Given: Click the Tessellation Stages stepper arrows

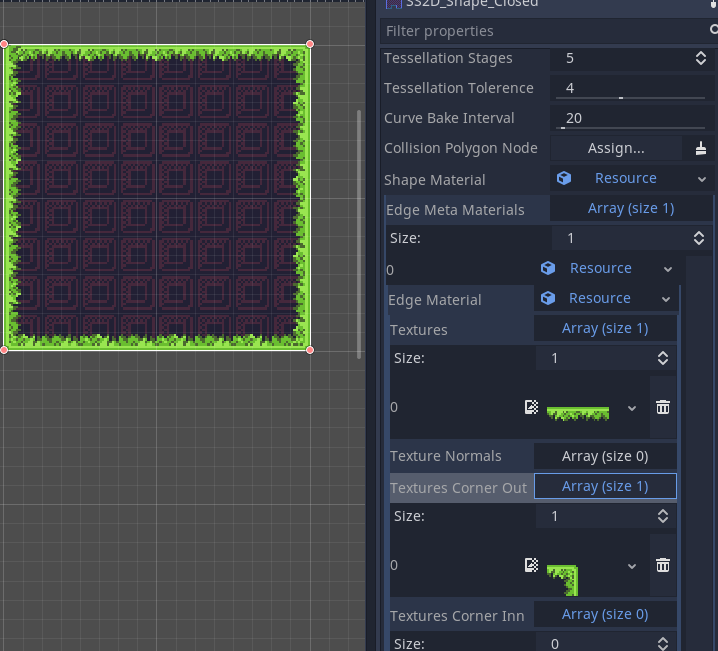Looking at the screenshot, I should click(700, 58).
